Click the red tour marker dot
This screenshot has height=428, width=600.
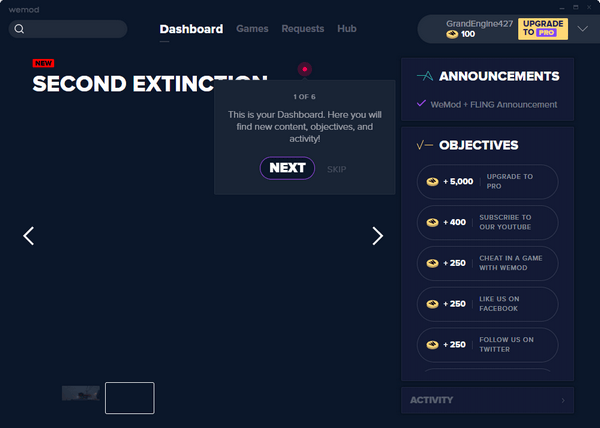point(305,69)
